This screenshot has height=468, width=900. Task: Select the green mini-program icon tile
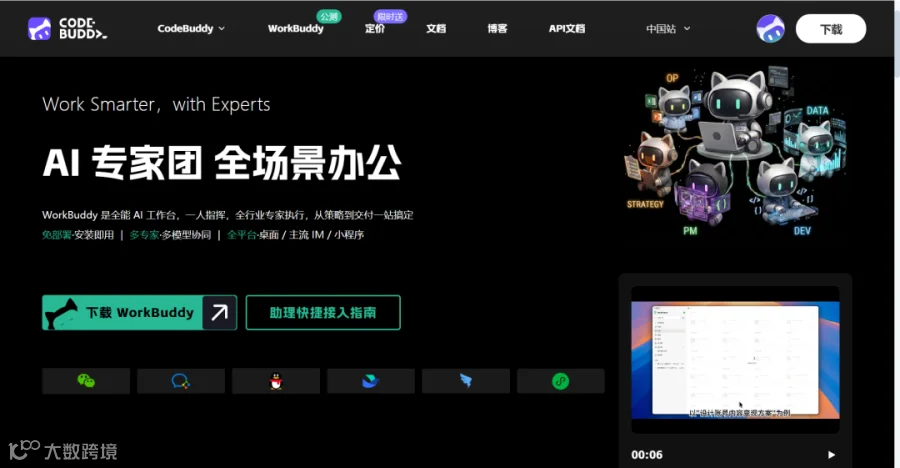coord(561,381)
